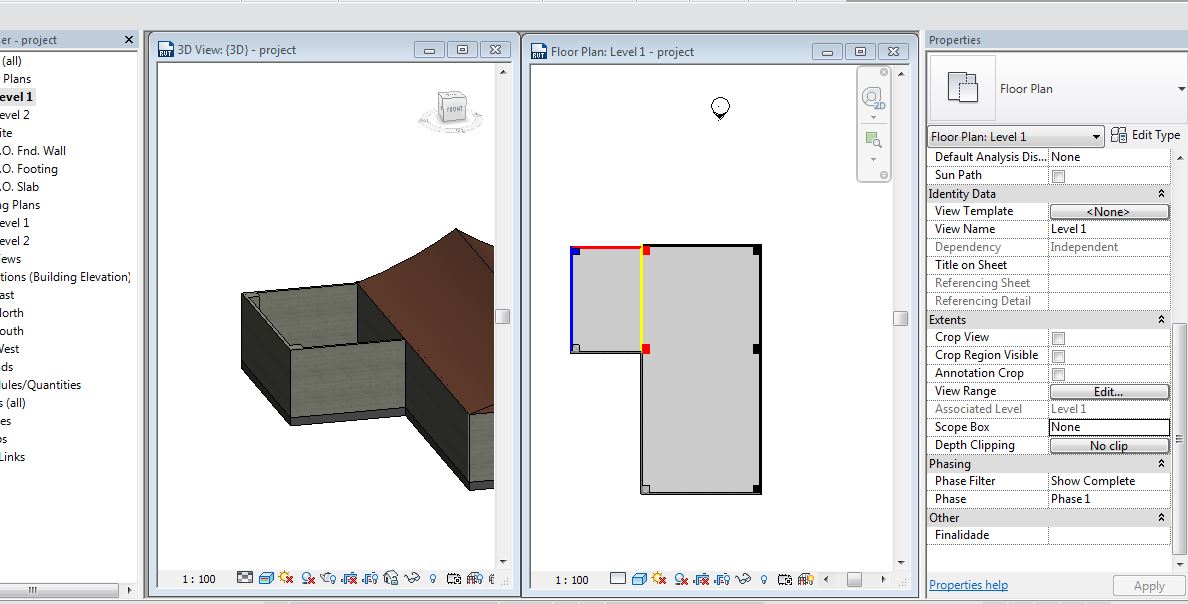Toggle Shadows in the floor plan view bar
This screenshot has height=604, width=1188.
[x=679, y=578]
